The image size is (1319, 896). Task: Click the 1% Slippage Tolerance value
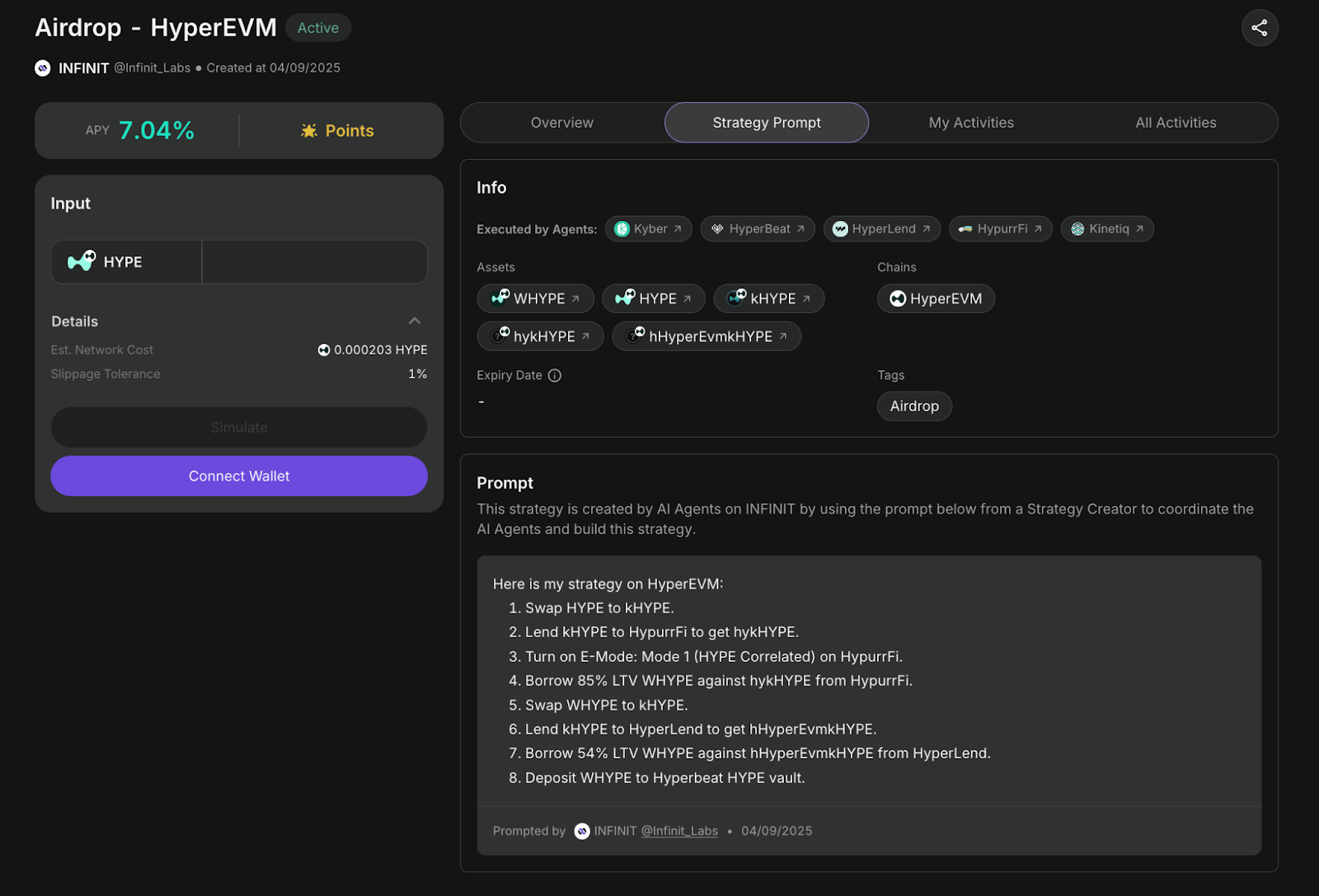tap(418, 374)
